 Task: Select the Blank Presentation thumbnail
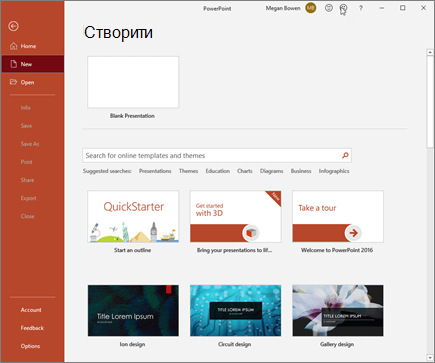click(x=133, y=82)
